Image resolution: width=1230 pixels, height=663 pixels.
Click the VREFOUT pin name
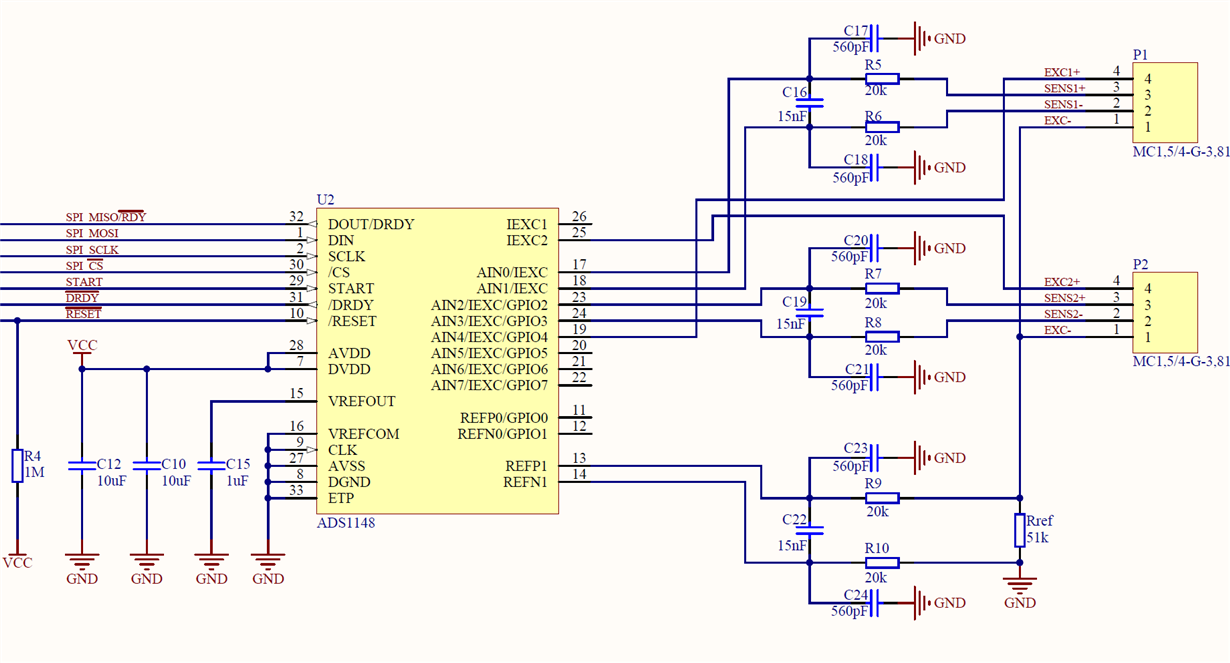pyautogui.click(x=362, y=401)
